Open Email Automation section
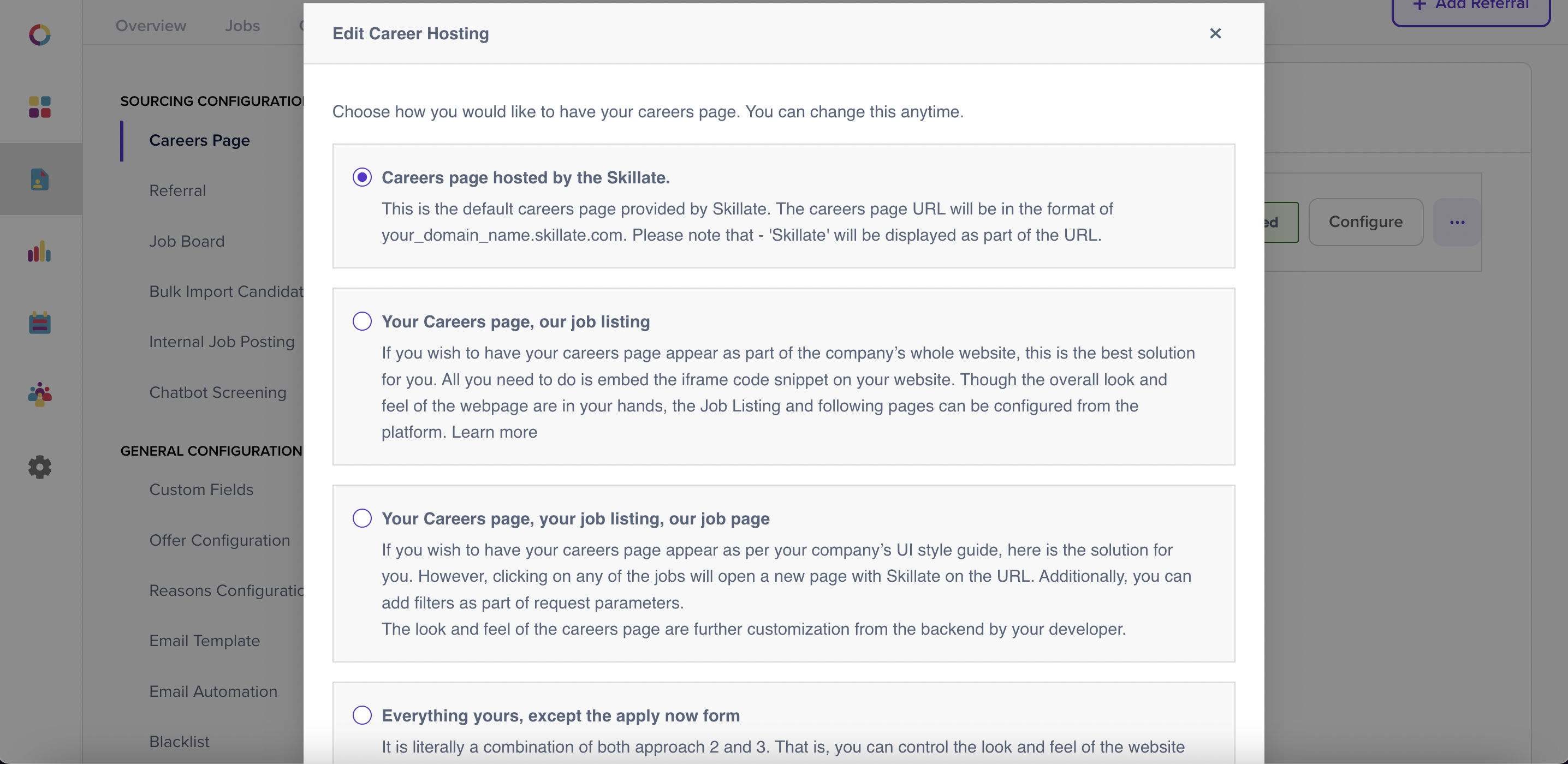The image size is (1568, 764). [x=213, y=691]
